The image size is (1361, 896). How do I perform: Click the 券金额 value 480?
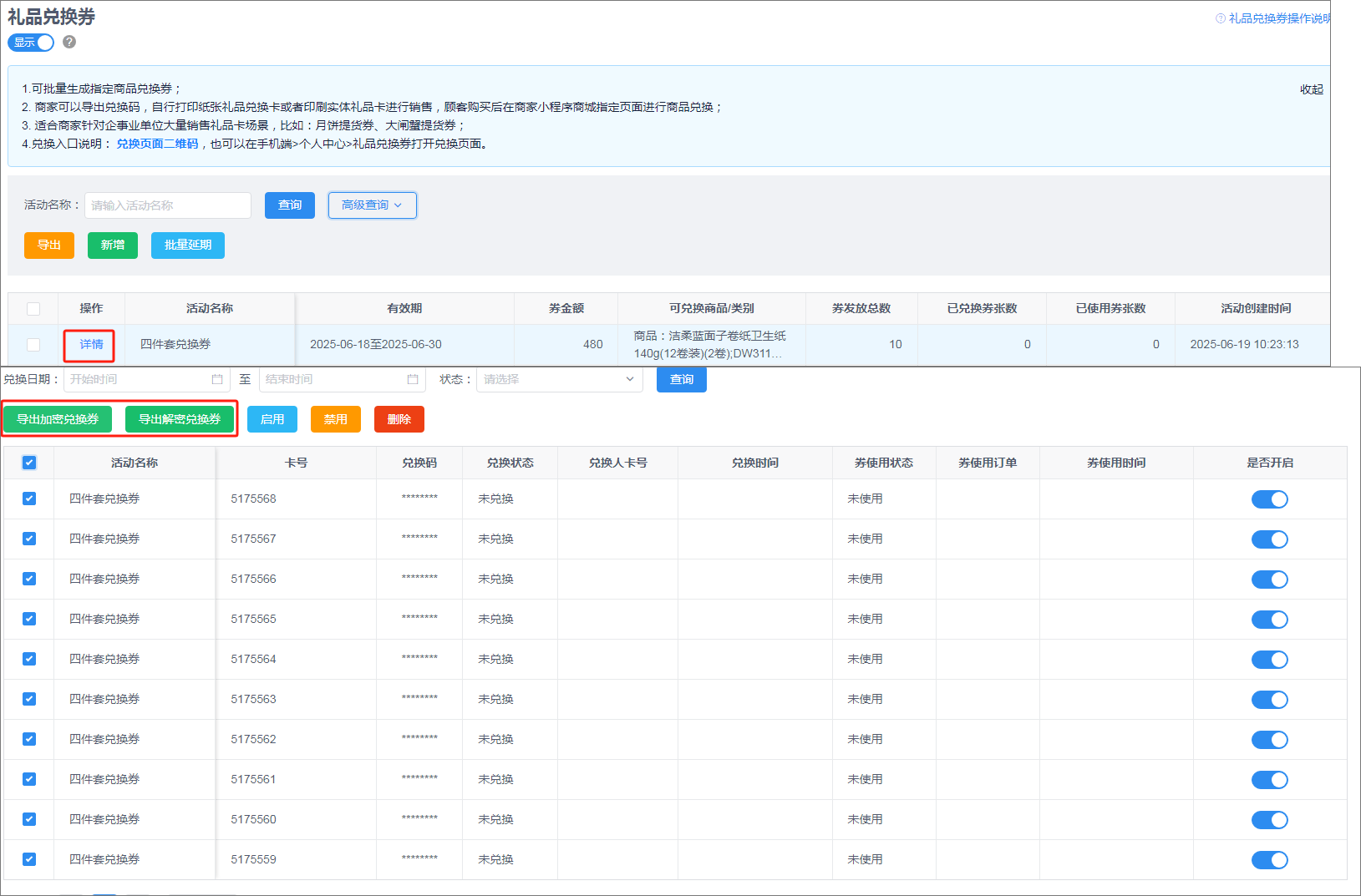click(593, 344)
